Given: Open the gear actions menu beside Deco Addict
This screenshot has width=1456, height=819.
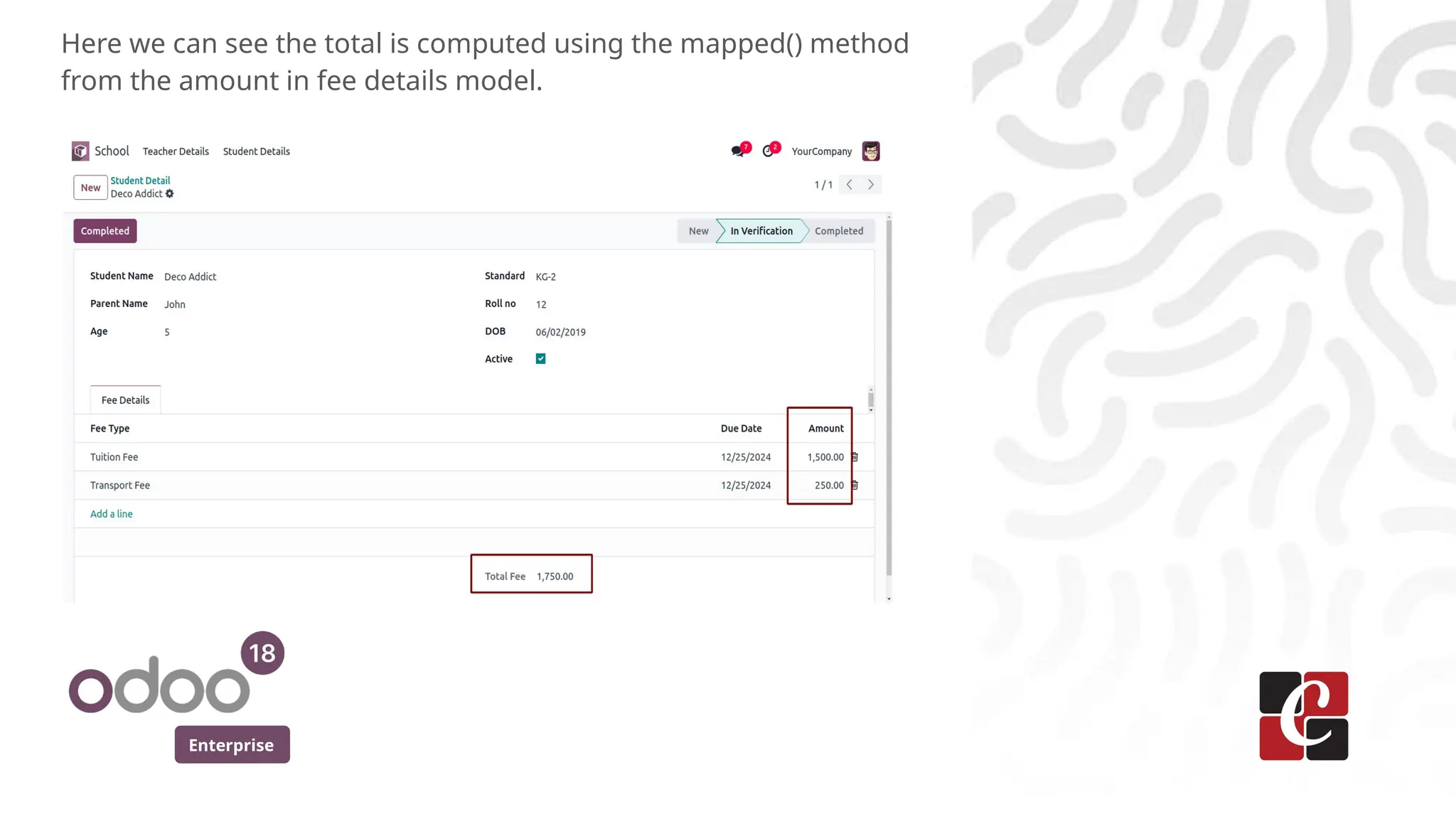Looking at the screenshot, I should (x=170, y=193).
